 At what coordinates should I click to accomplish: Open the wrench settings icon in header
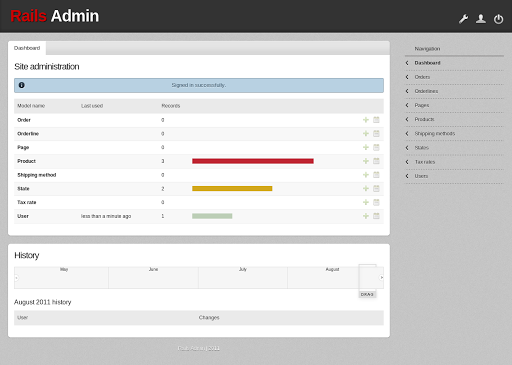tap(463, 19)
